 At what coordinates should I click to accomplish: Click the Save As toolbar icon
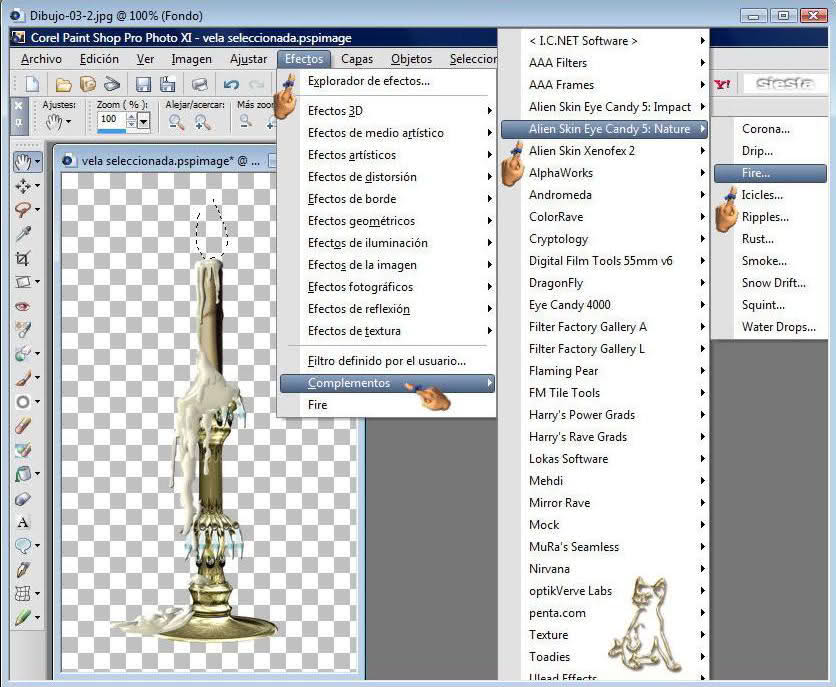(167, 84)
